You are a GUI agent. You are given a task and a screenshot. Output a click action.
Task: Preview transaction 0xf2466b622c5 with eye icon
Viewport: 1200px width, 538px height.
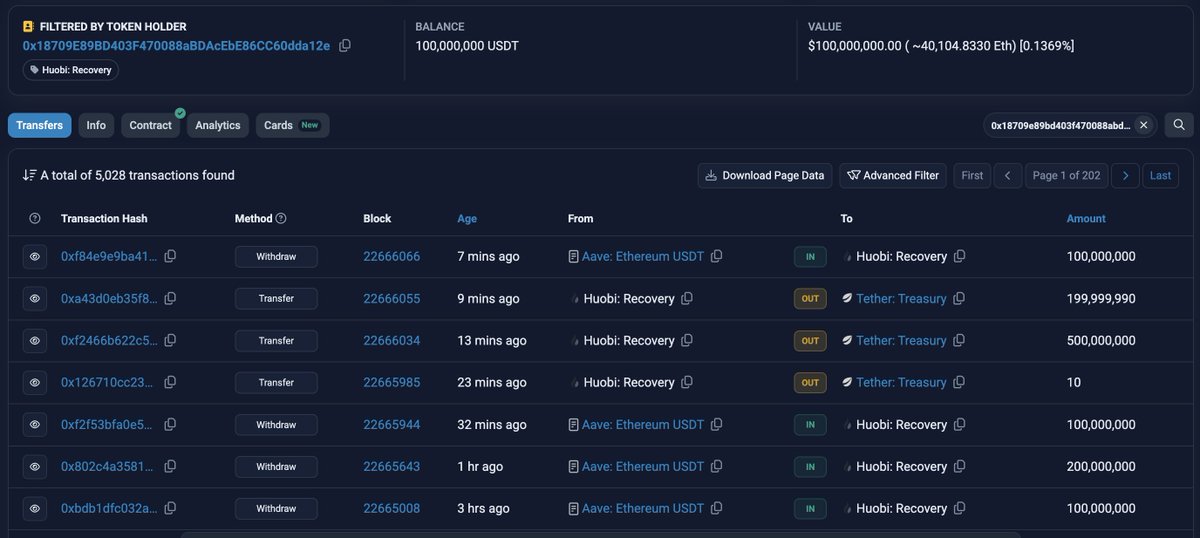click(35, 341)
